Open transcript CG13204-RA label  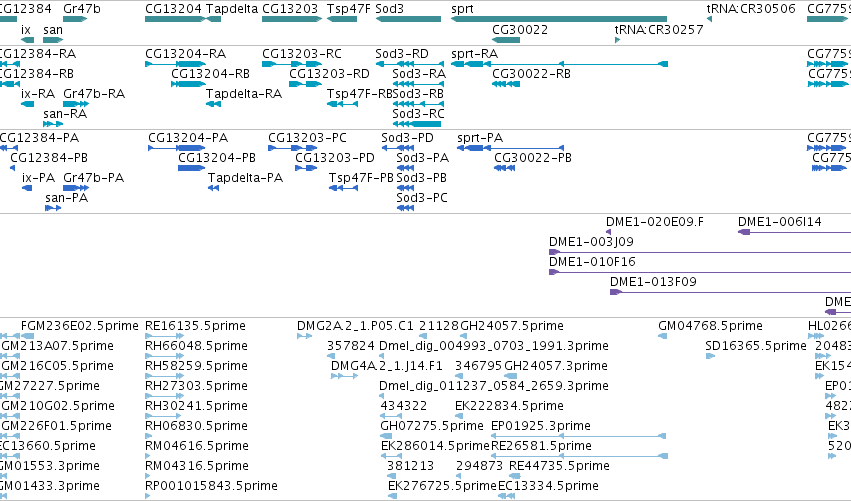[x=186, y=54]
